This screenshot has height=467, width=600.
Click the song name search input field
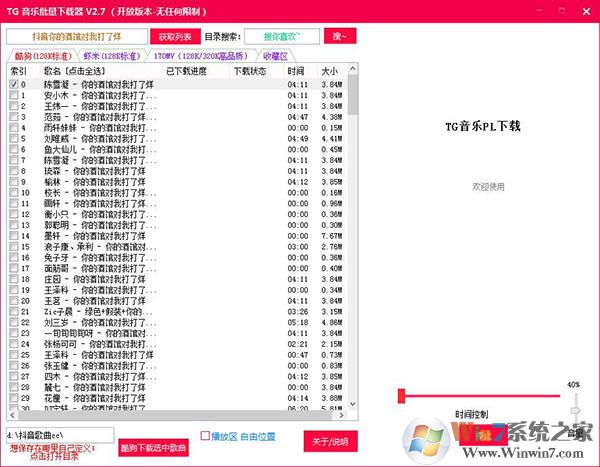click(x=77, y=37)
